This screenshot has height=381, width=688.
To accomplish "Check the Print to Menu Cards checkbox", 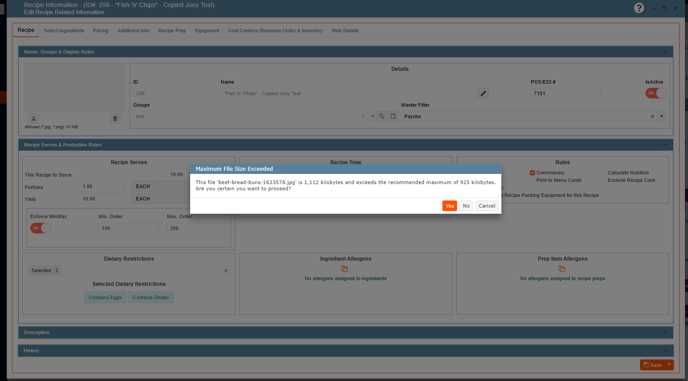I will point(532,180).
